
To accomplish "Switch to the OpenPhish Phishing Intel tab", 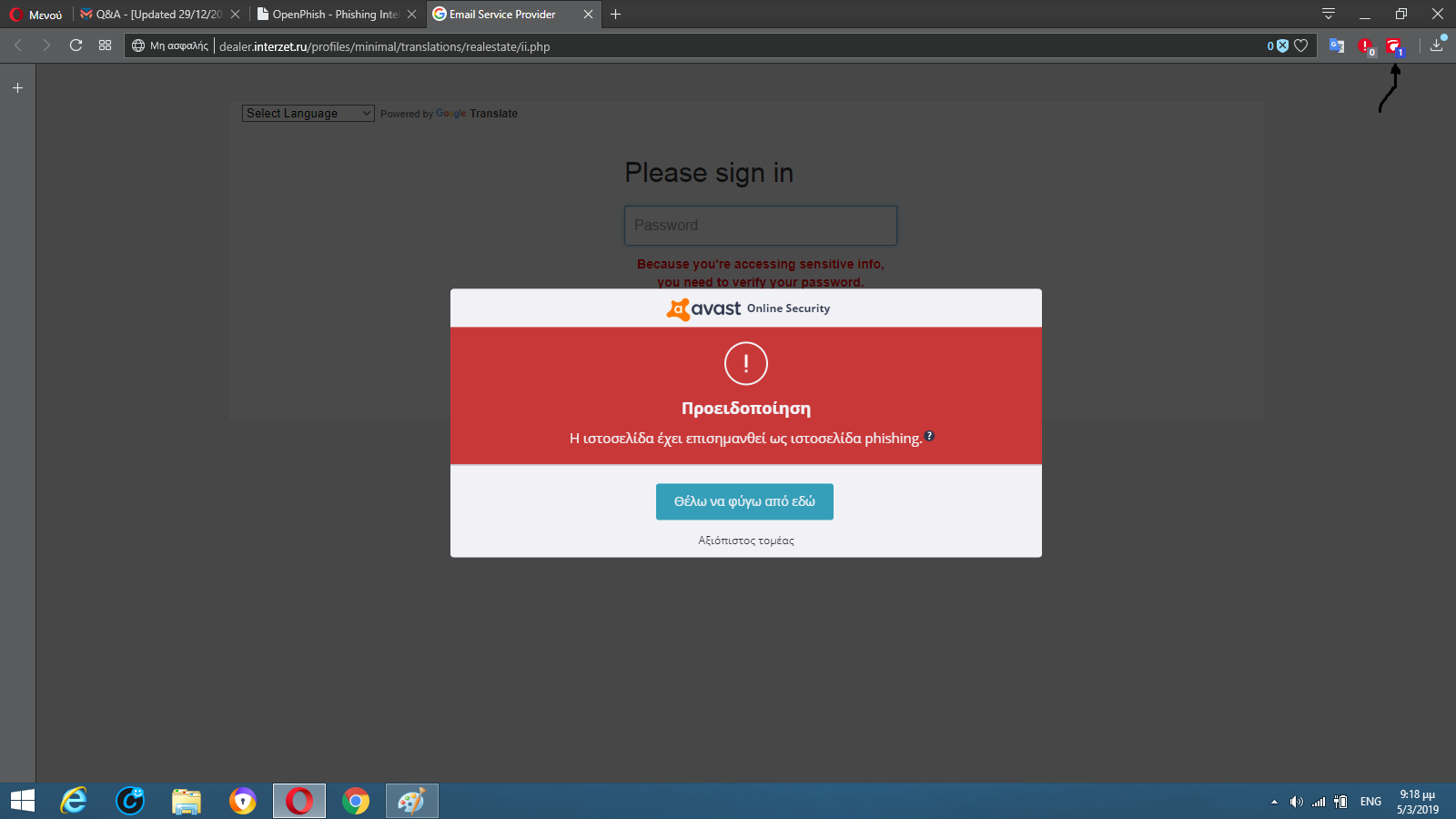I will (337, 15).
